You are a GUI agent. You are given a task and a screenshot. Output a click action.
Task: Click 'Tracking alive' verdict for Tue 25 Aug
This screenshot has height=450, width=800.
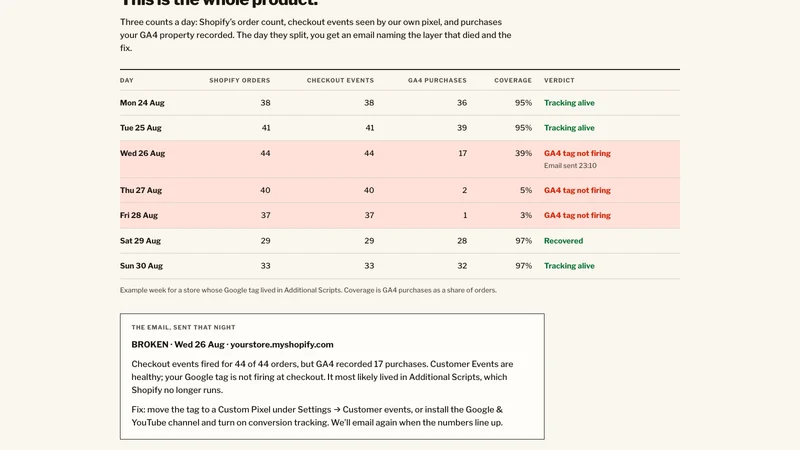coord(569,128)
